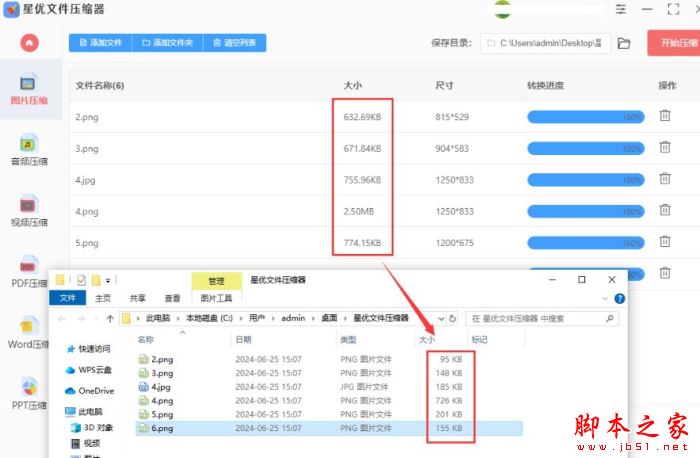Click 开始压缩 start compression button
This screenshot has width=700, height=458.
[674, 43]
